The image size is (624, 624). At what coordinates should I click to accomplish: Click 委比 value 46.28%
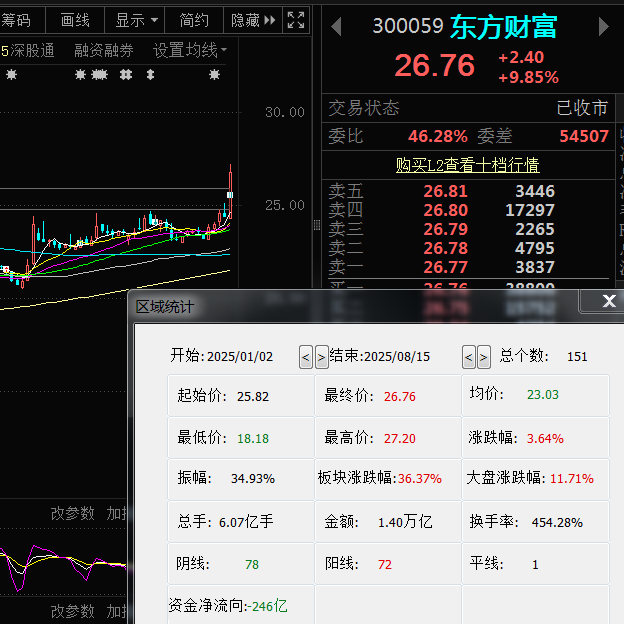click(438, 136)
